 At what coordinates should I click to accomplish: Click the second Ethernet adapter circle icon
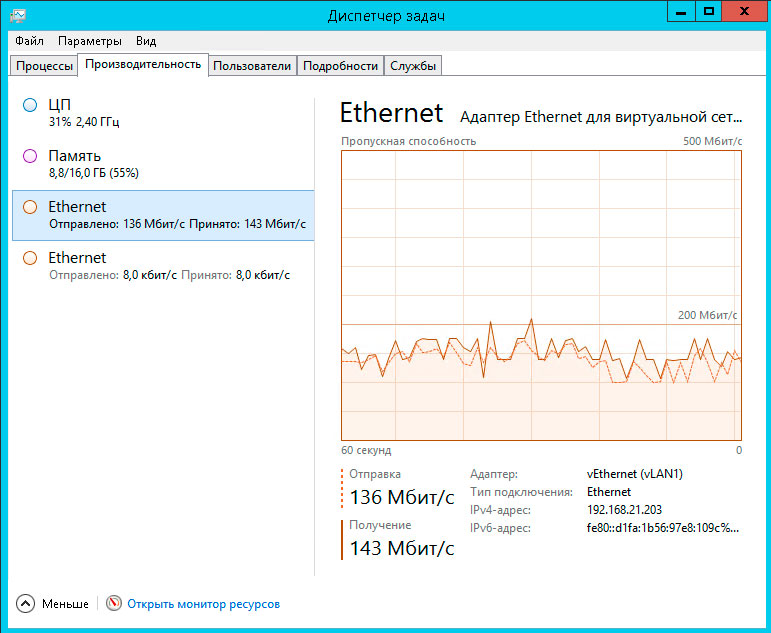30,258
